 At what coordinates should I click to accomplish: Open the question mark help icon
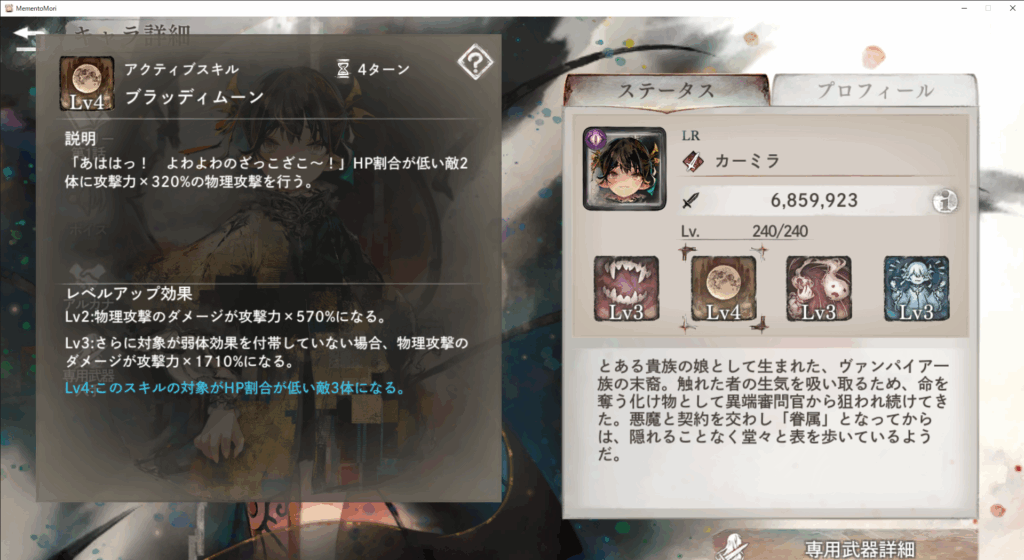click(x=475, y=63)
